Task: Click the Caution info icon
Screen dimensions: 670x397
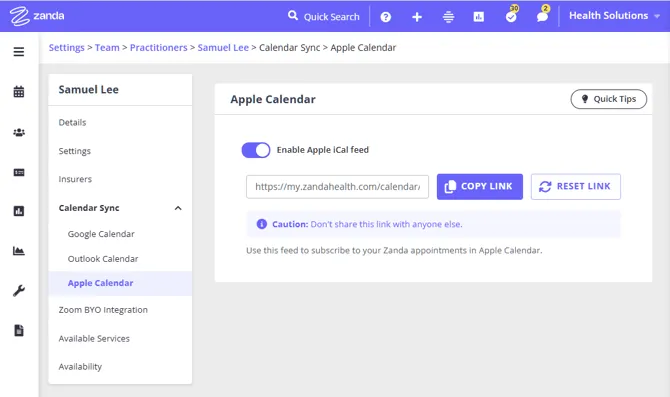Action: pos(262,224)
